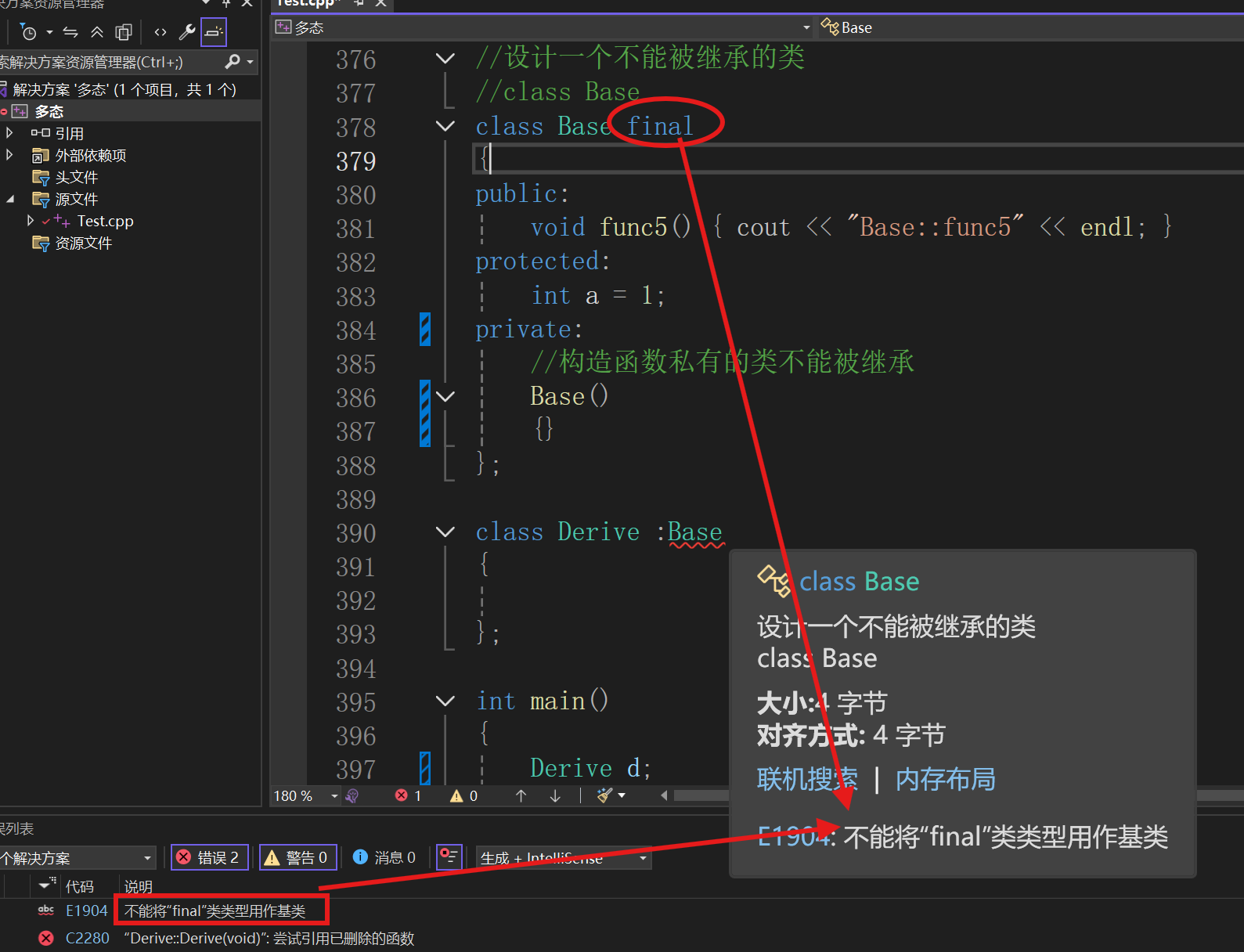The width and height of the screenshot is (1244, 952).
Task: Expand the Test.cpp tree item
Action: click(x=30, y=221)
